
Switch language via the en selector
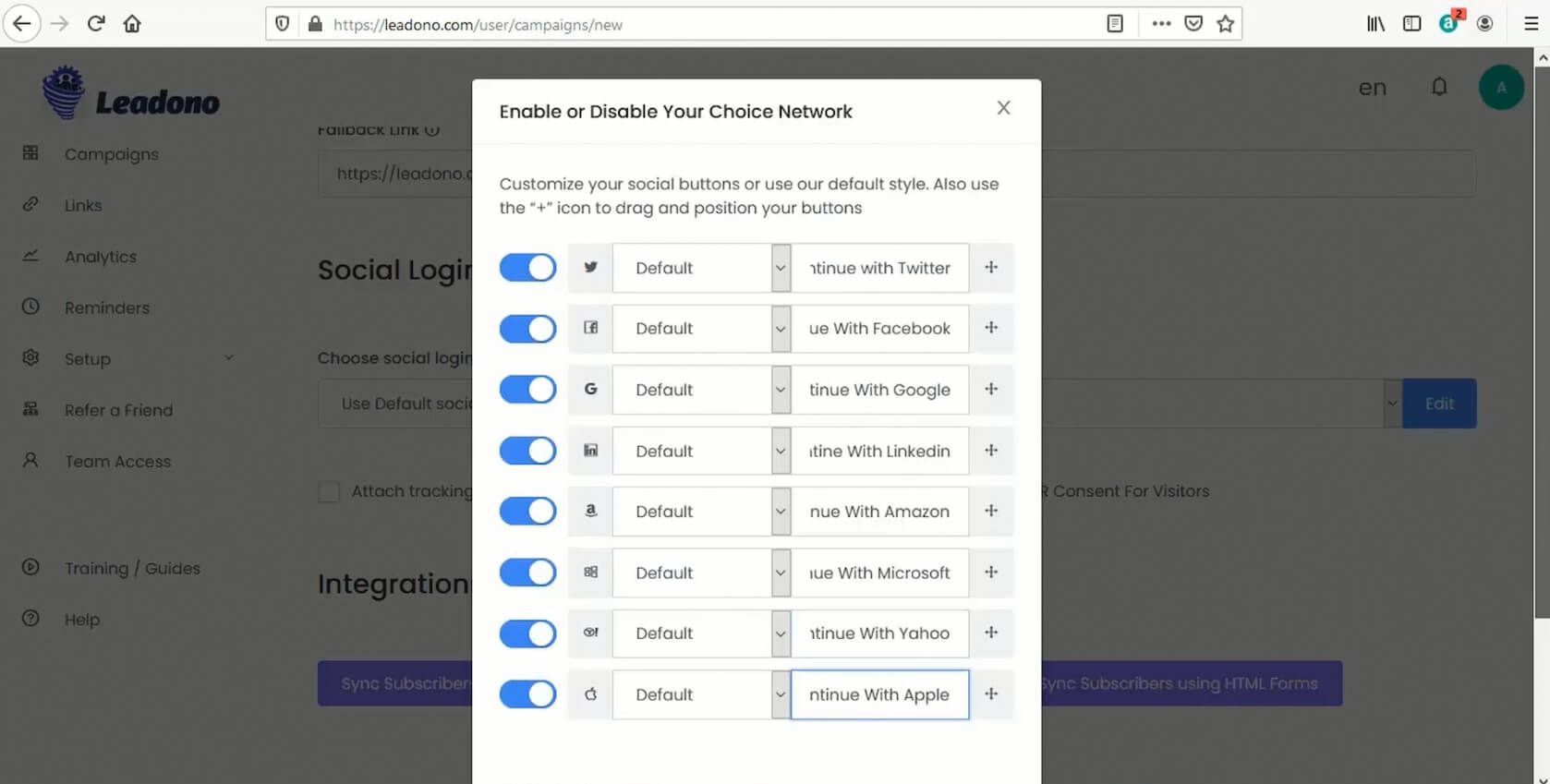(1373, 88)
